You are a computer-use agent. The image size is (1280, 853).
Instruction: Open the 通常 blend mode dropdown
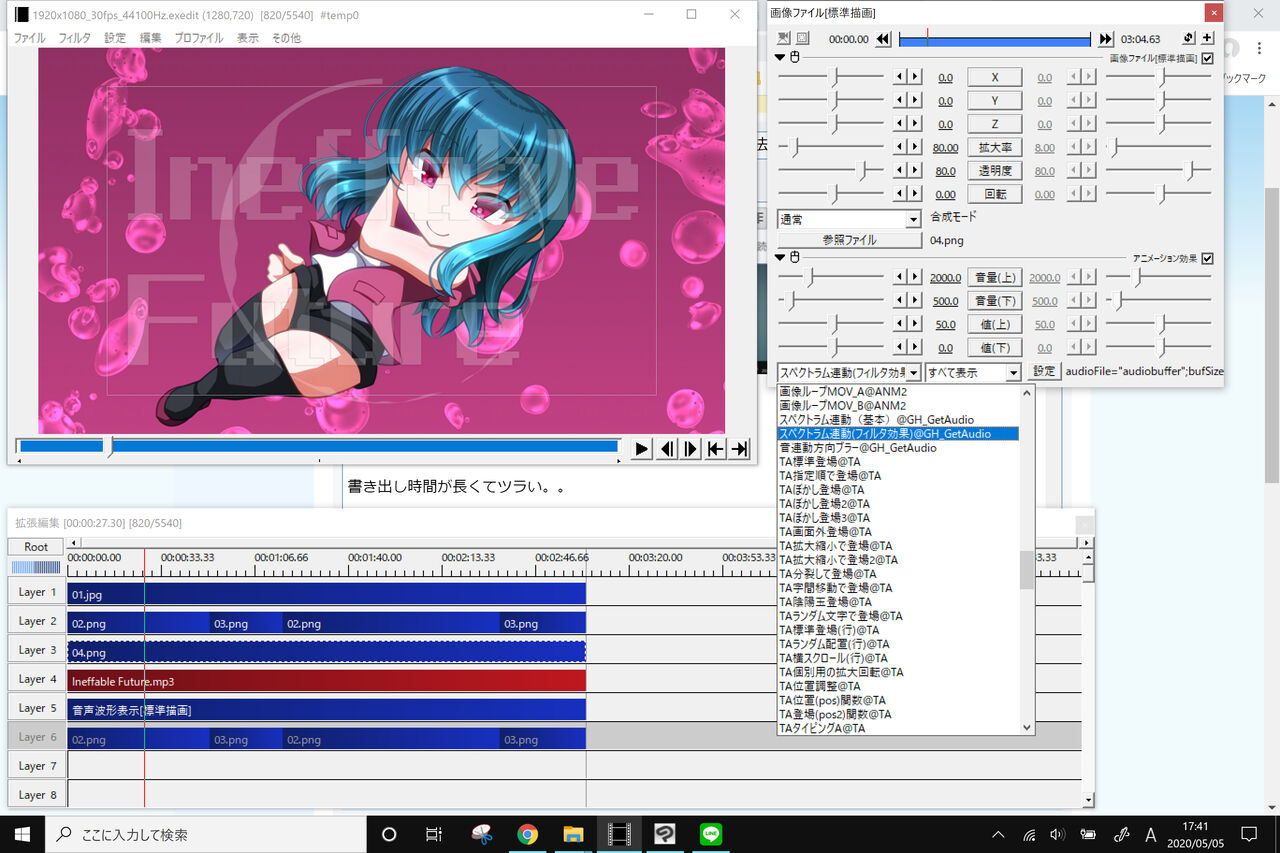[849, 219]
